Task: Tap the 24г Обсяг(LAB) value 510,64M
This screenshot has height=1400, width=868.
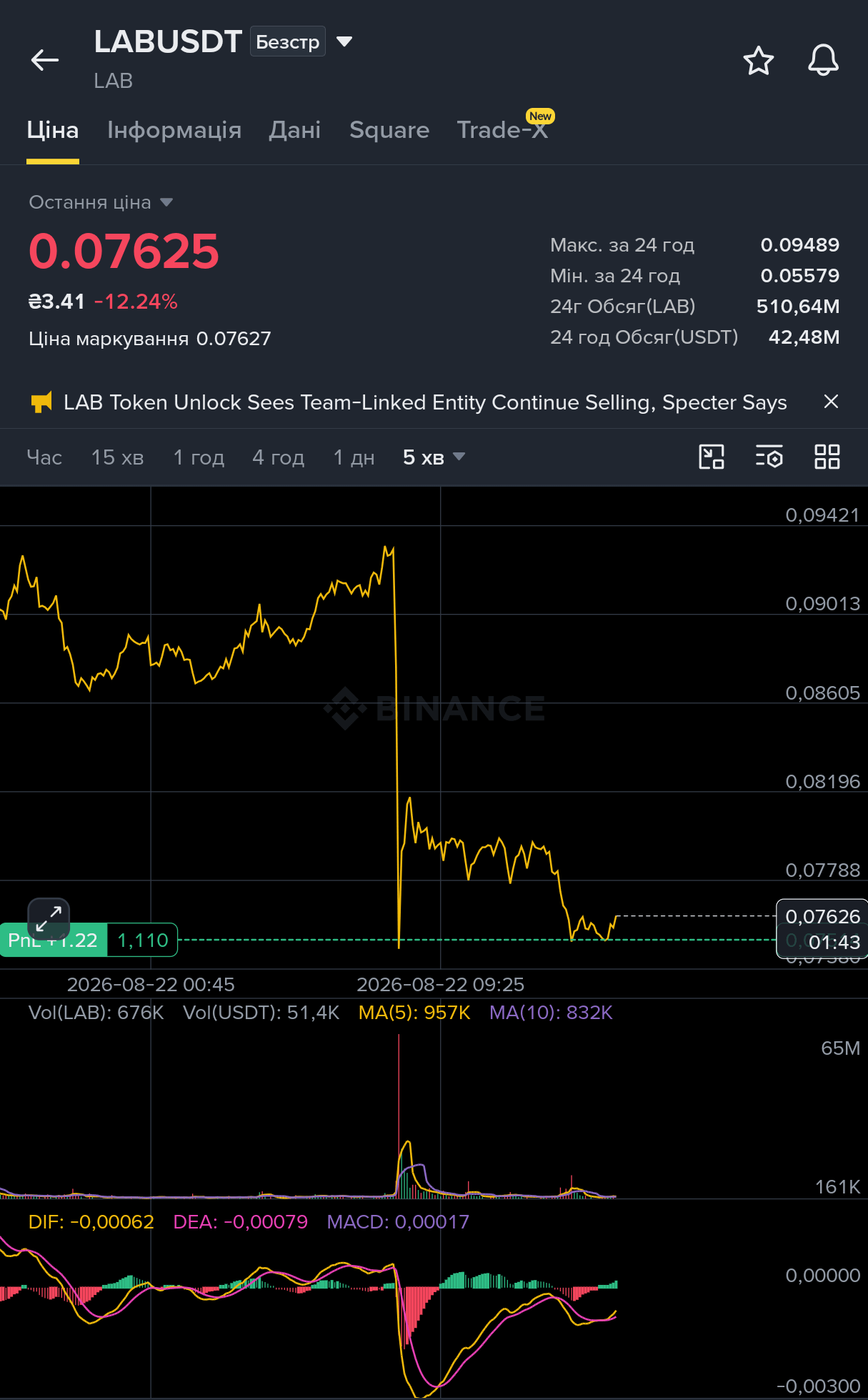Action: click(798, 307)
